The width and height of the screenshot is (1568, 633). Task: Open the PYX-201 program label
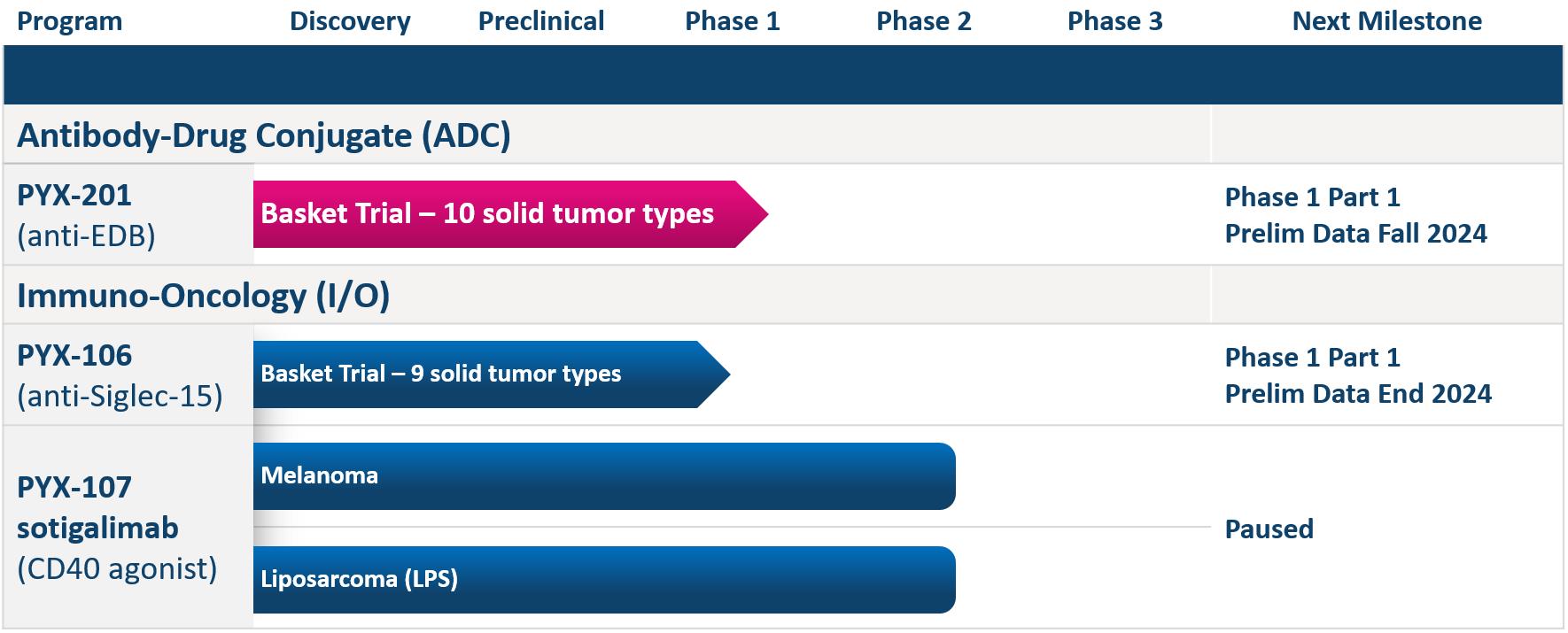86,214
